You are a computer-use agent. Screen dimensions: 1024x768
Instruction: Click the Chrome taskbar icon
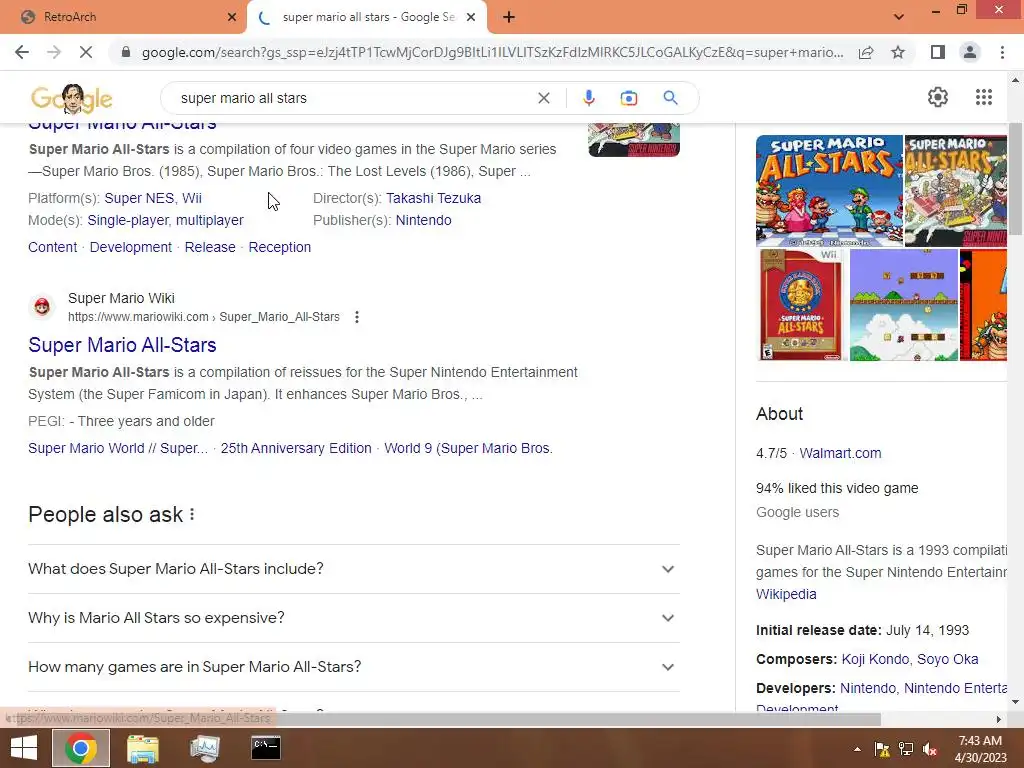click(x=81, y=748)
